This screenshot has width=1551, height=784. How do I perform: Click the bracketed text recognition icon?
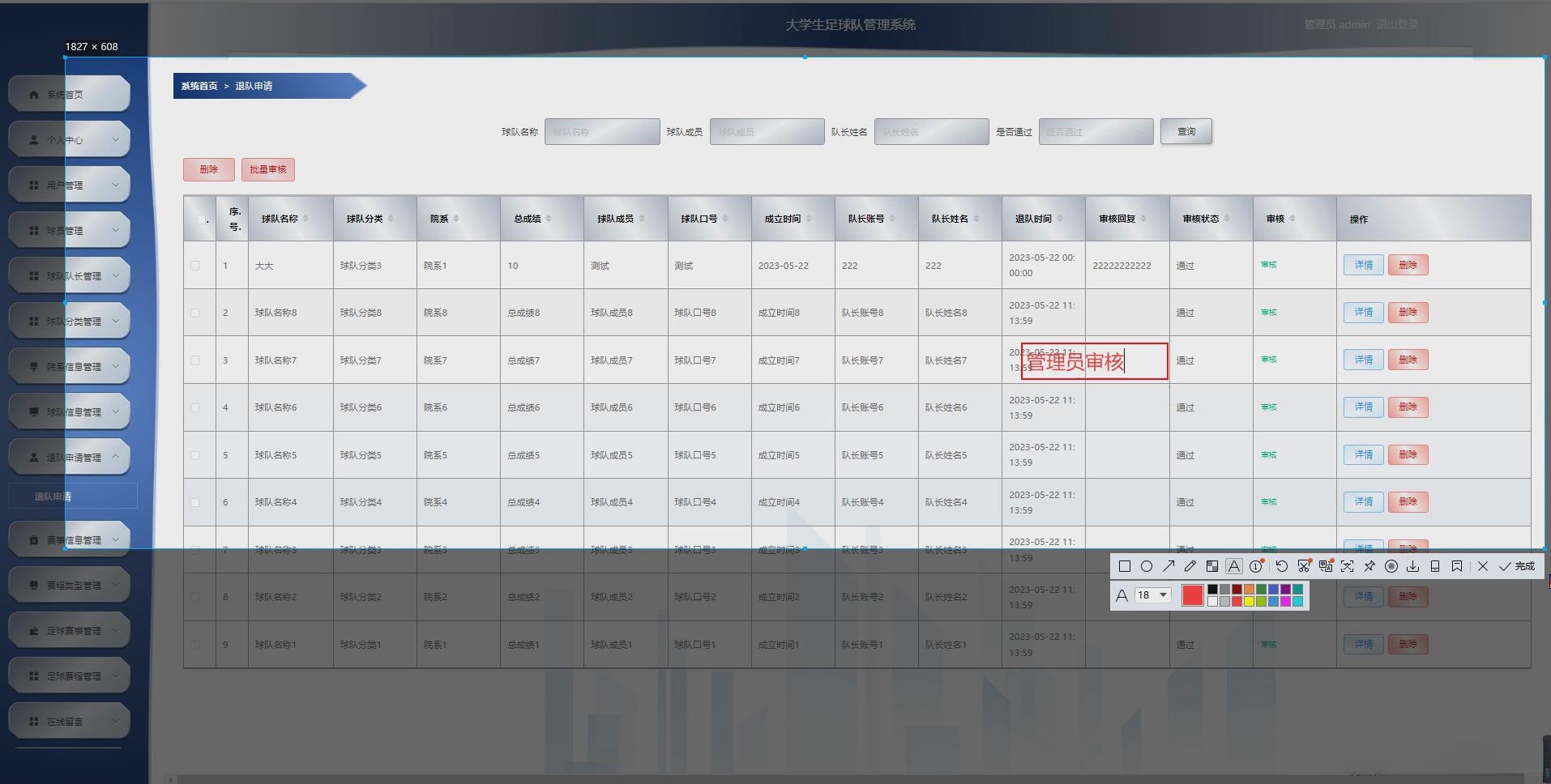click(x=1347, y=567)
